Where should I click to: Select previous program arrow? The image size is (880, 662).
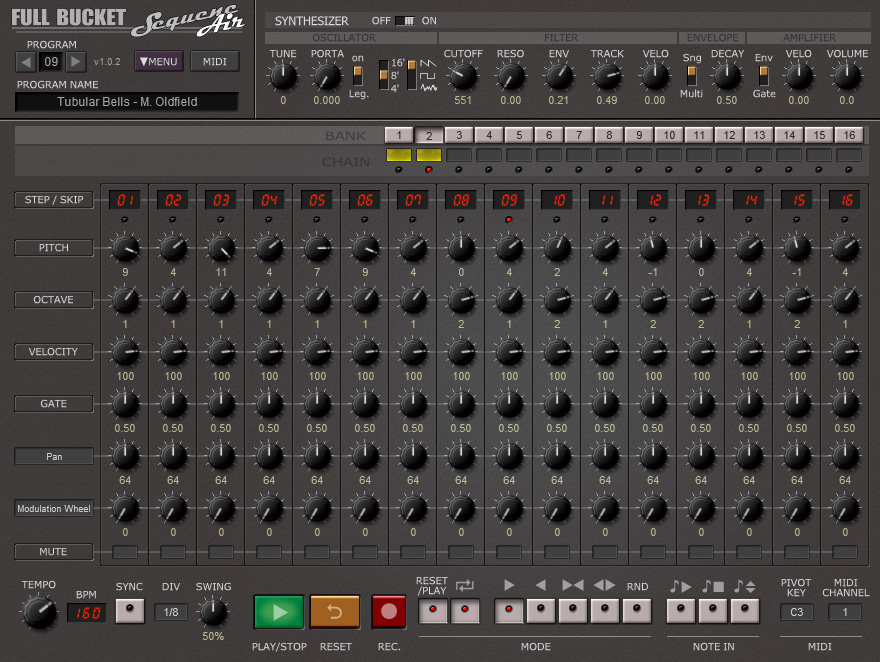pyautogui.click(x=26, y=62)
